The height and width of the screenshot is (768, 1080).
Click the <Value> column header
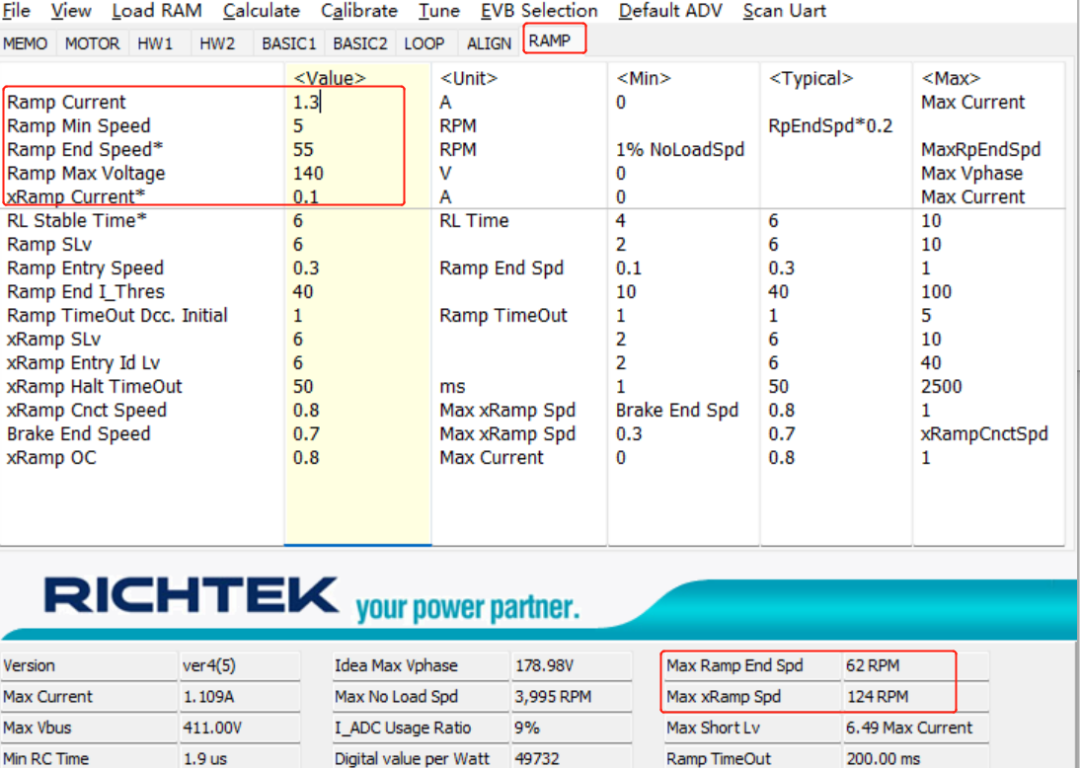[330, 79]
